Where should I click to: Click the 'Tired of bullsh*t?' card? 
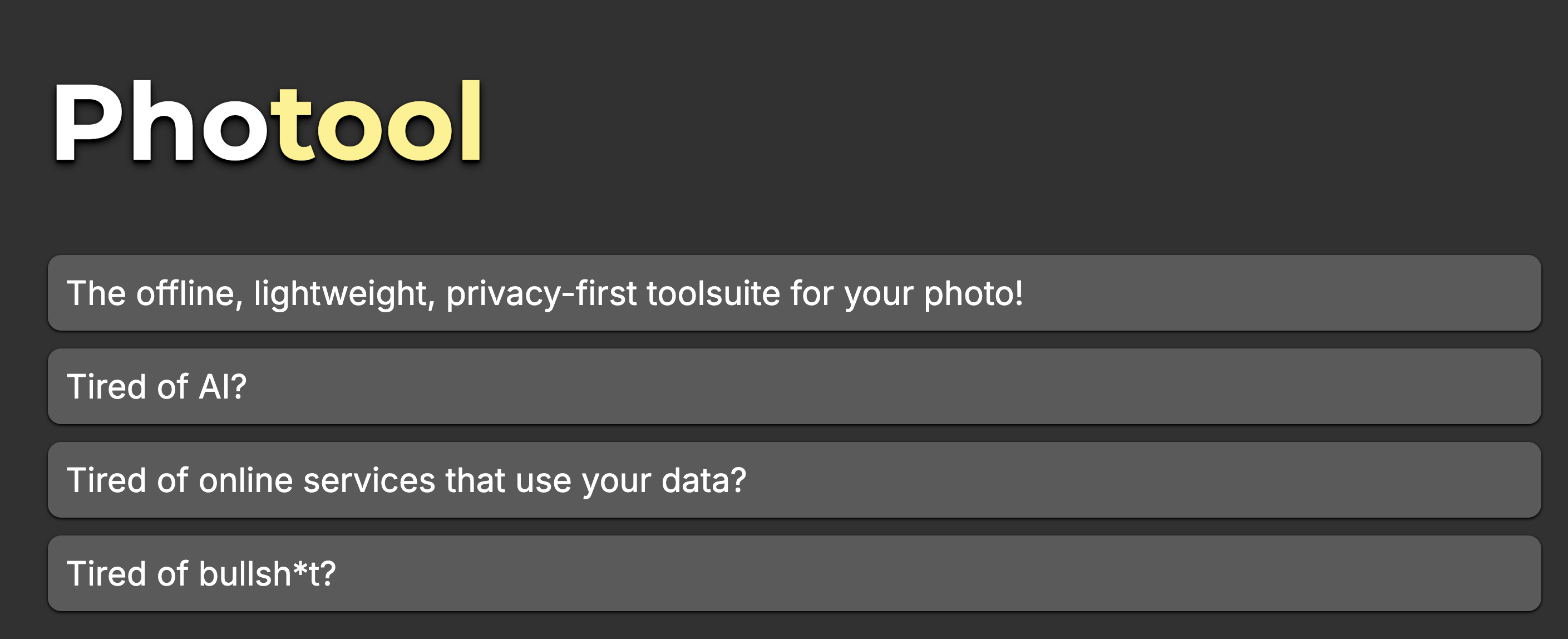point(794,573)
